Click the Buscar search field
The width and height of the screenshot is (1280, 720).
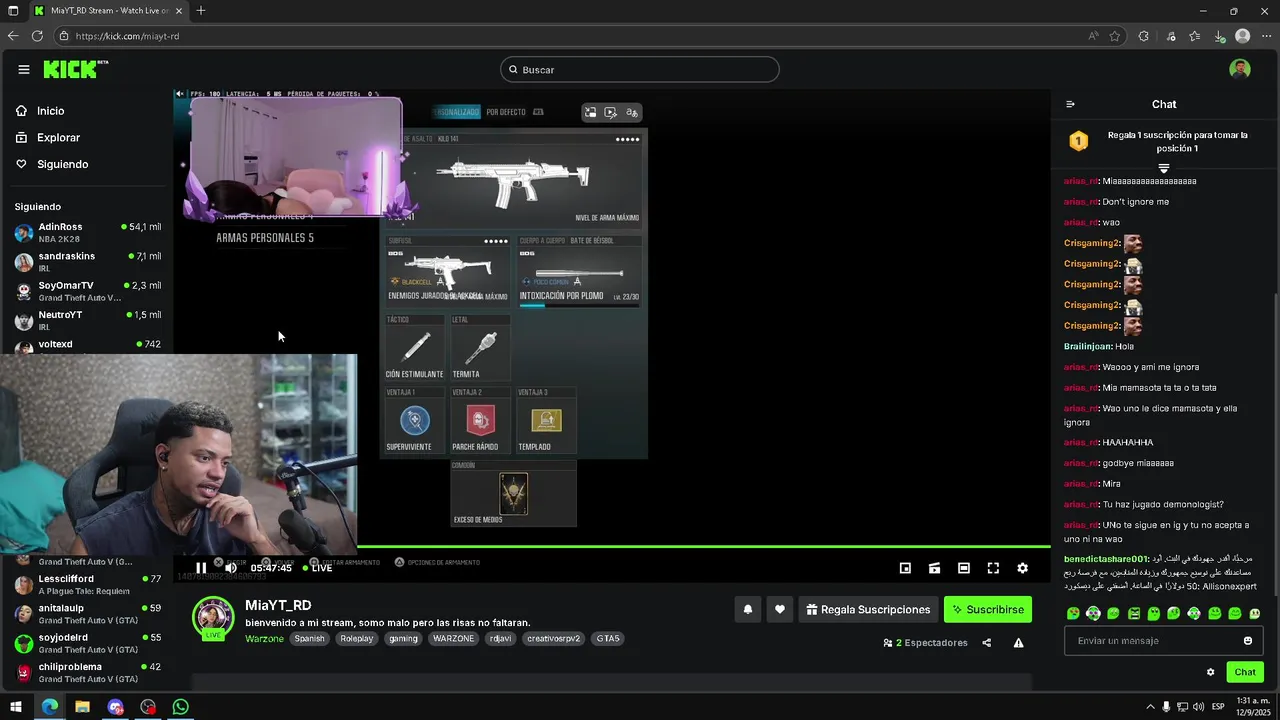coord(640,69)
